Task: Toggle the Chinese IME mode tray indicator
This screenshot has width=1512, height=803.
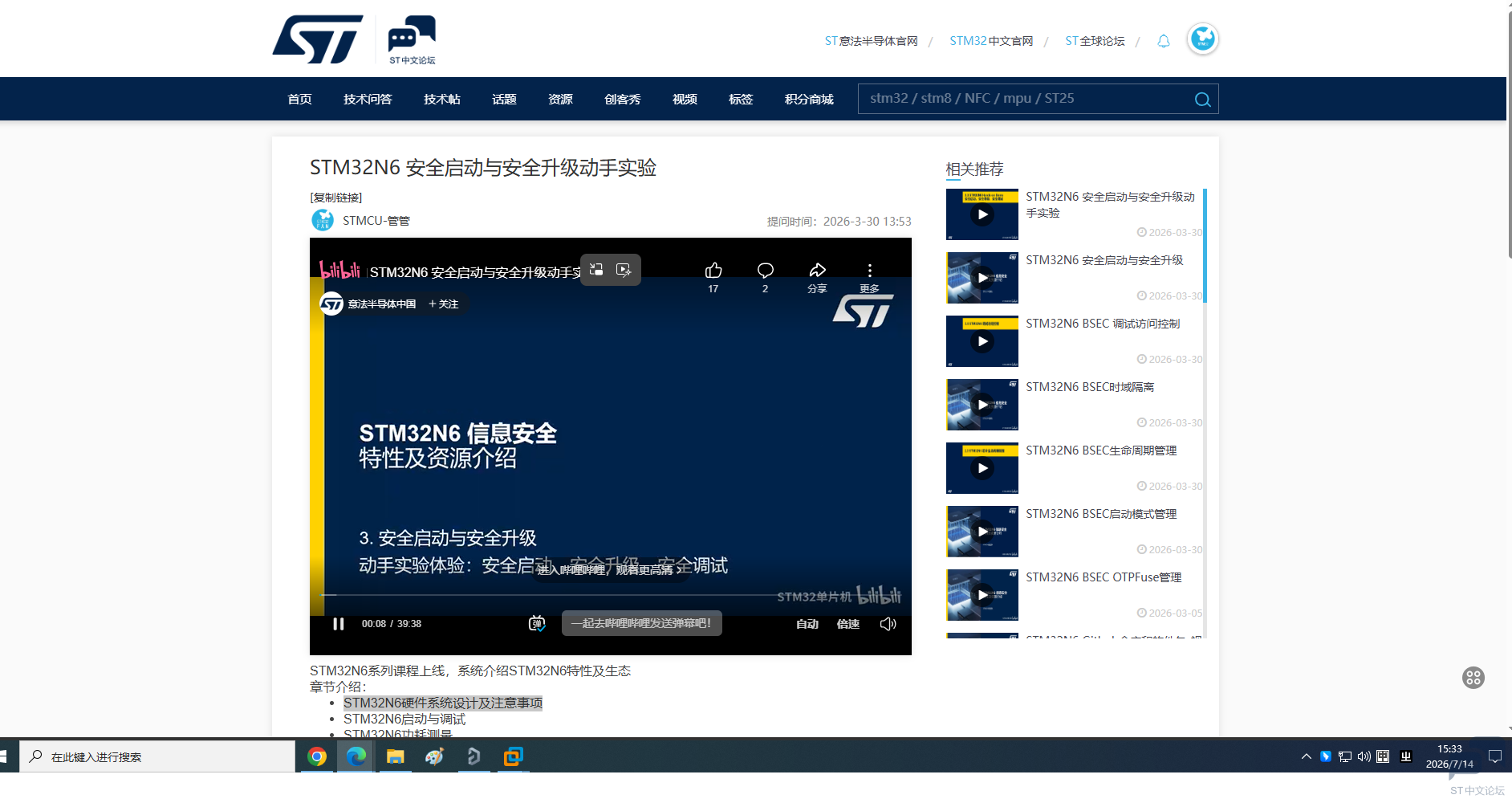Action: point(1383,756)
